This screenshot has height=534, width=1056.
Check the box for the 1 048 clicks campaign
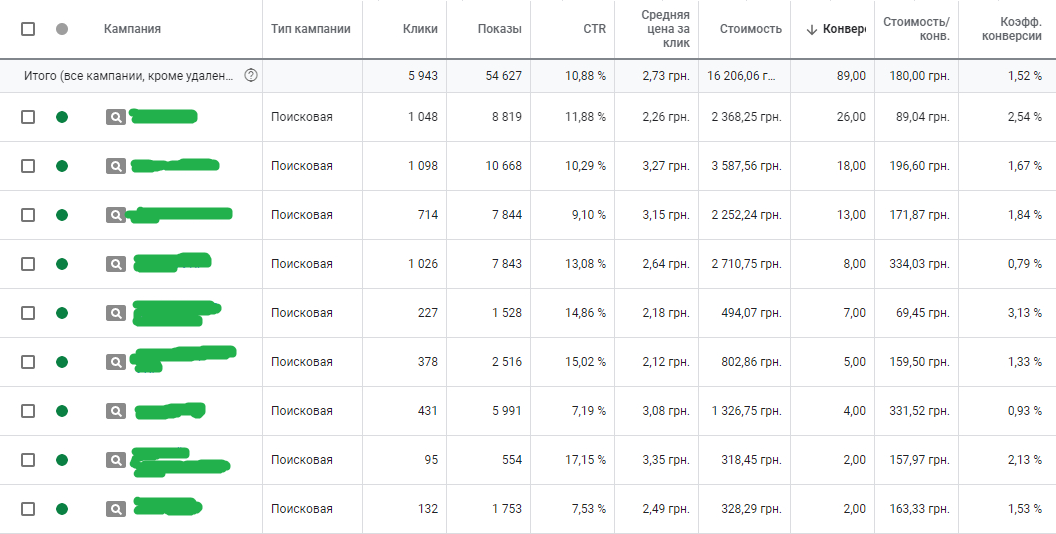pyautogui.click(x=28, y=117)
